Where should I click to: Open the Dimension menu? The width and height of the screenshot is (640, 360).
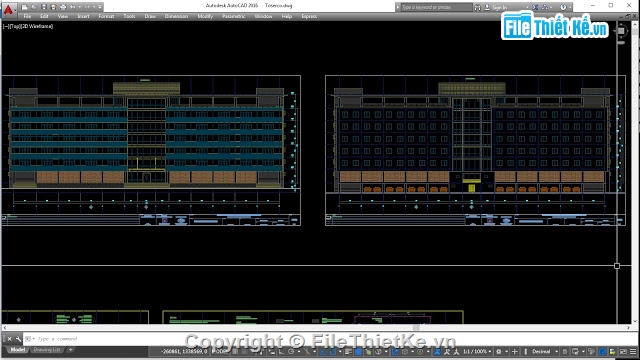pos(176,16)
